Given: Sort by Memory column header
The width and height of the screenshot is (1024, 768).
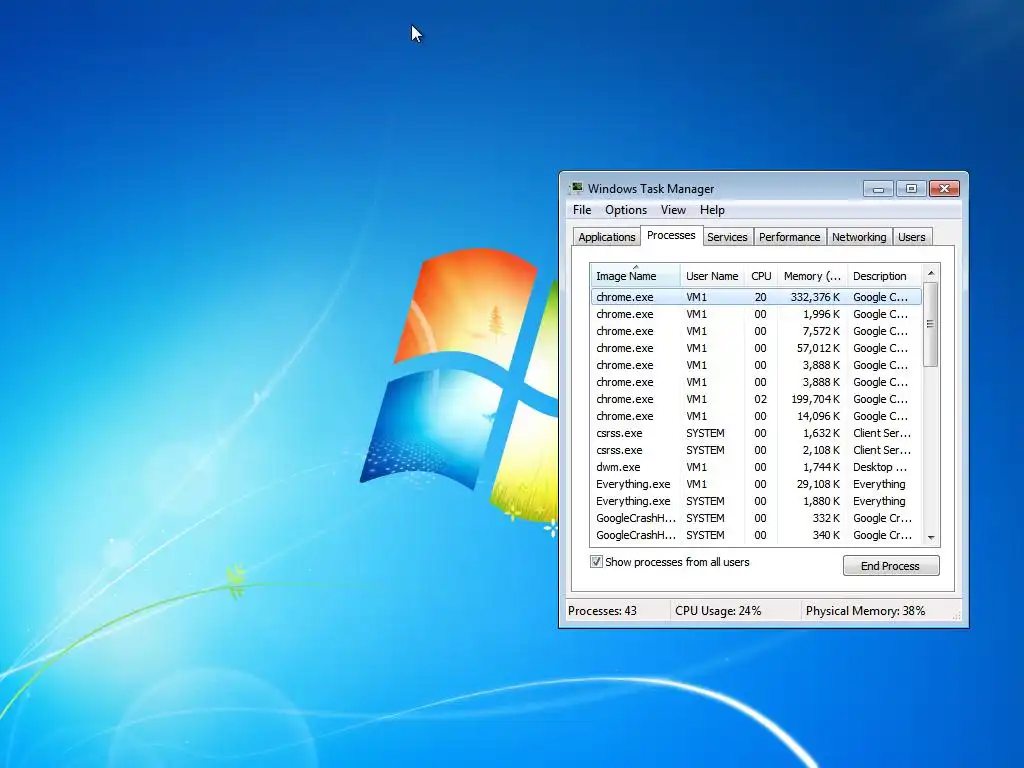Looking at the screenshot, I should pyautogui.click(x=812, y=276).
